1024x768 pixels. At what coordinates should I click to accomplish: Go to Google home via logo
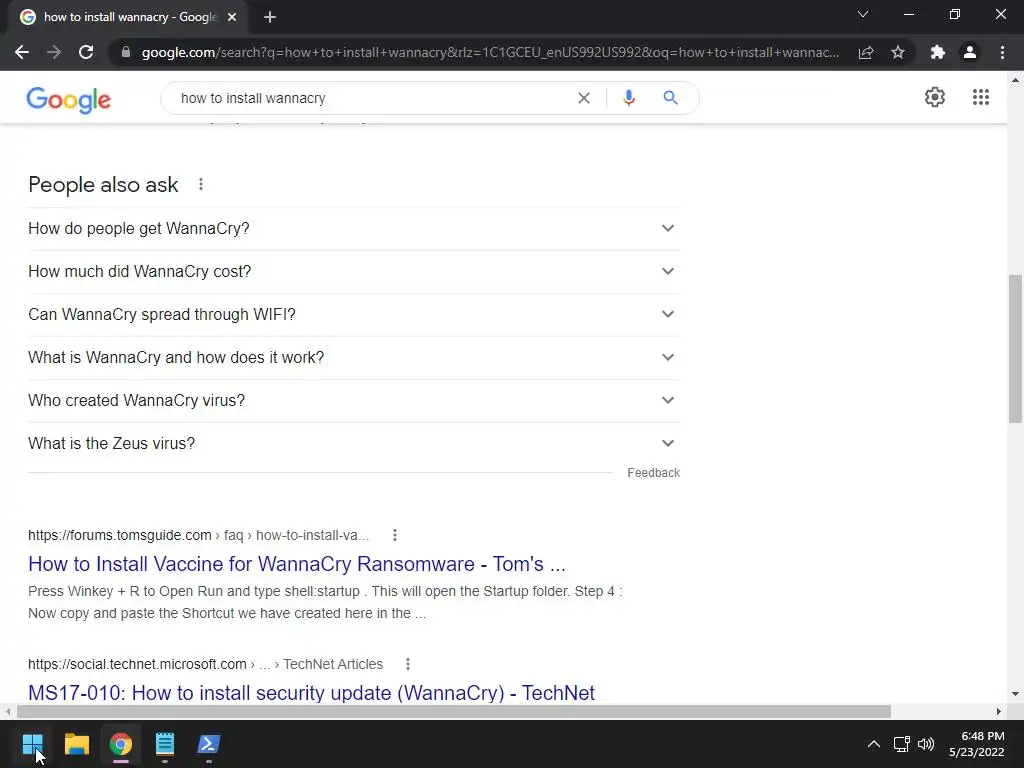[x=69, y=100]
